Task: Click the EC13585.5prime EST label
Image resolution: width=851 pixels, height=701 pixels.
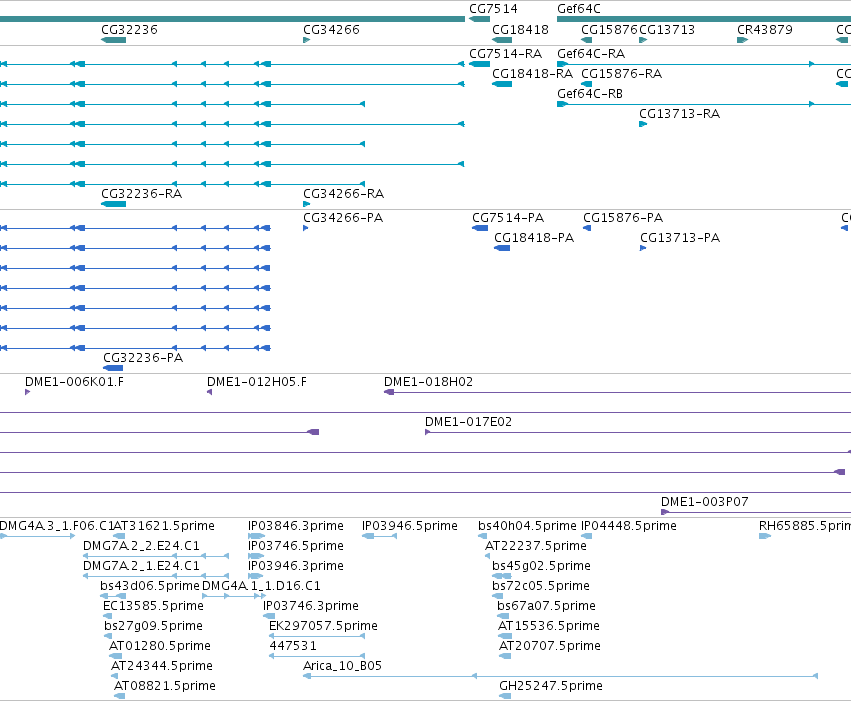Action: tap(153, 606)
